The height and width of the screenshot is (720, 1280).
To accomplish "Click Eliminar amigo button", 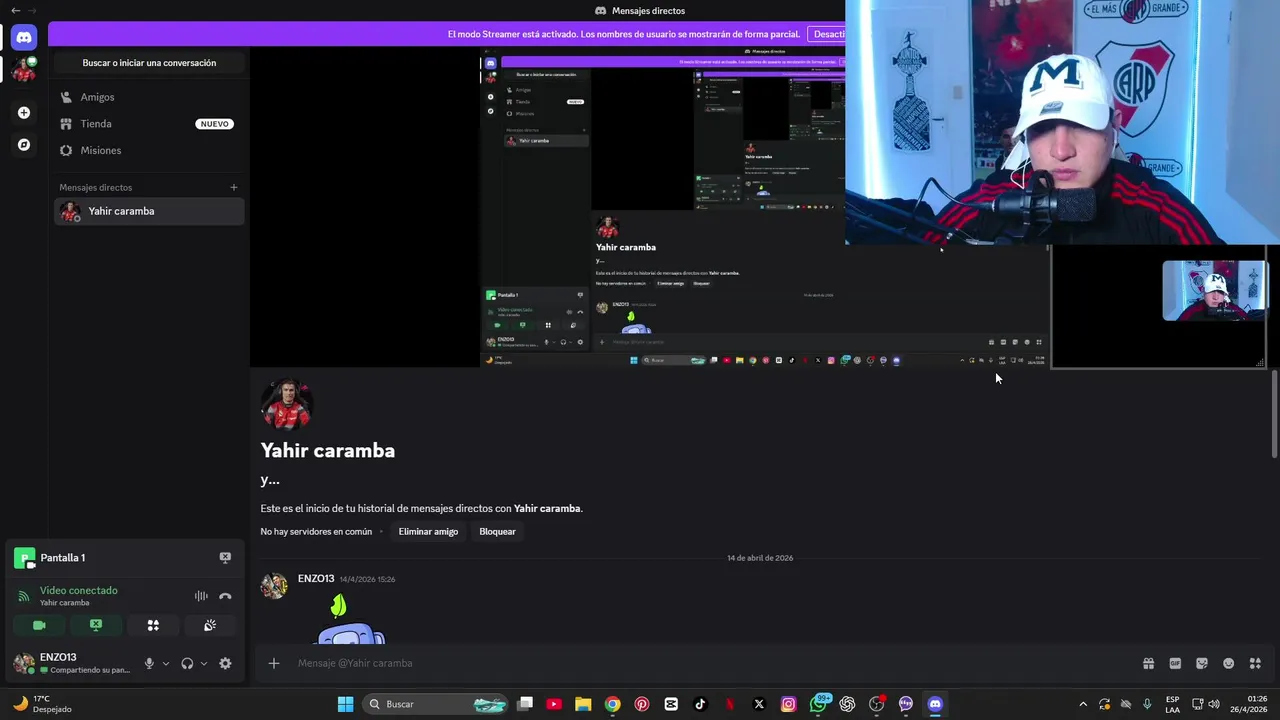I will (x=428, y=532).
